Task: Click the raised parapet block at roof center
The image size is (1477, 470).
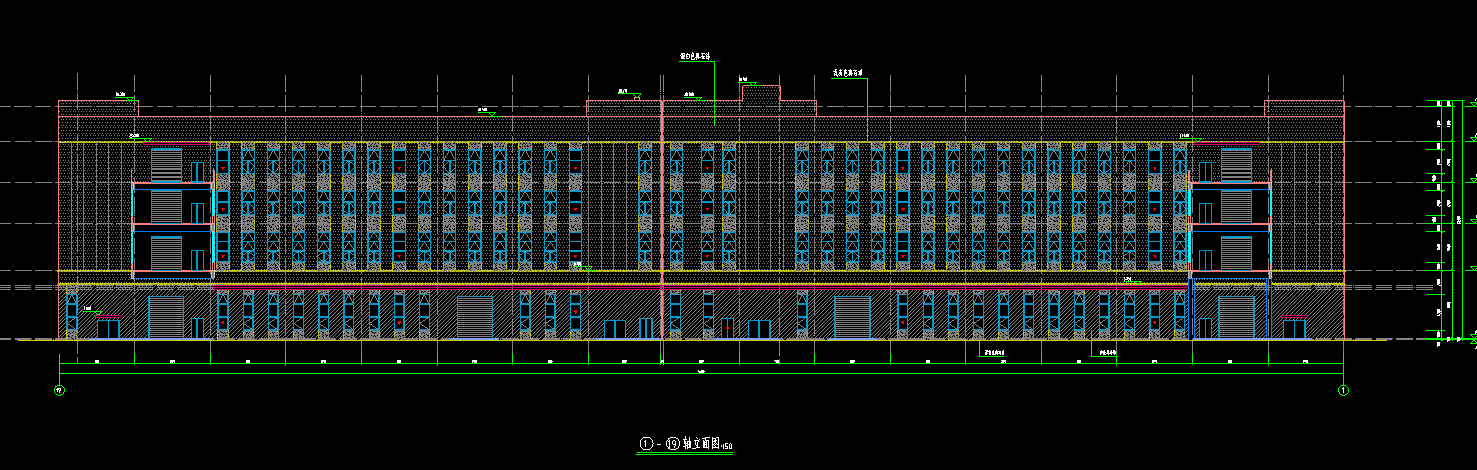Action: coord(760,93)
